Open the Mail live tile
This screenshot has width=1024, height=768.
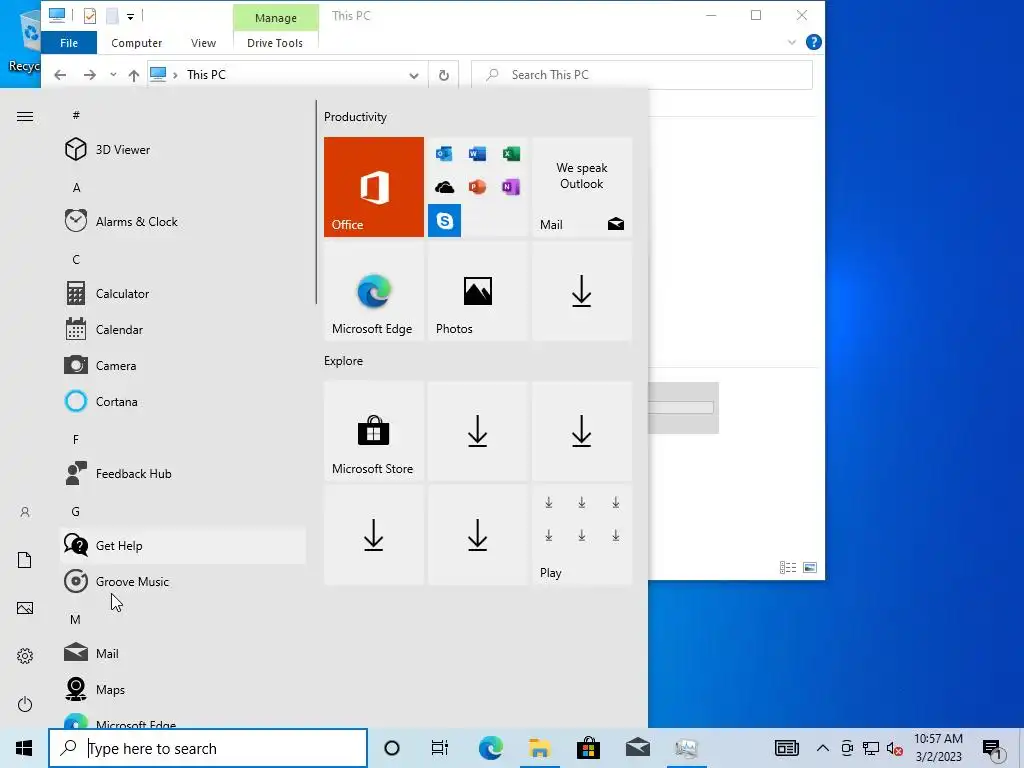pos(582,187)
